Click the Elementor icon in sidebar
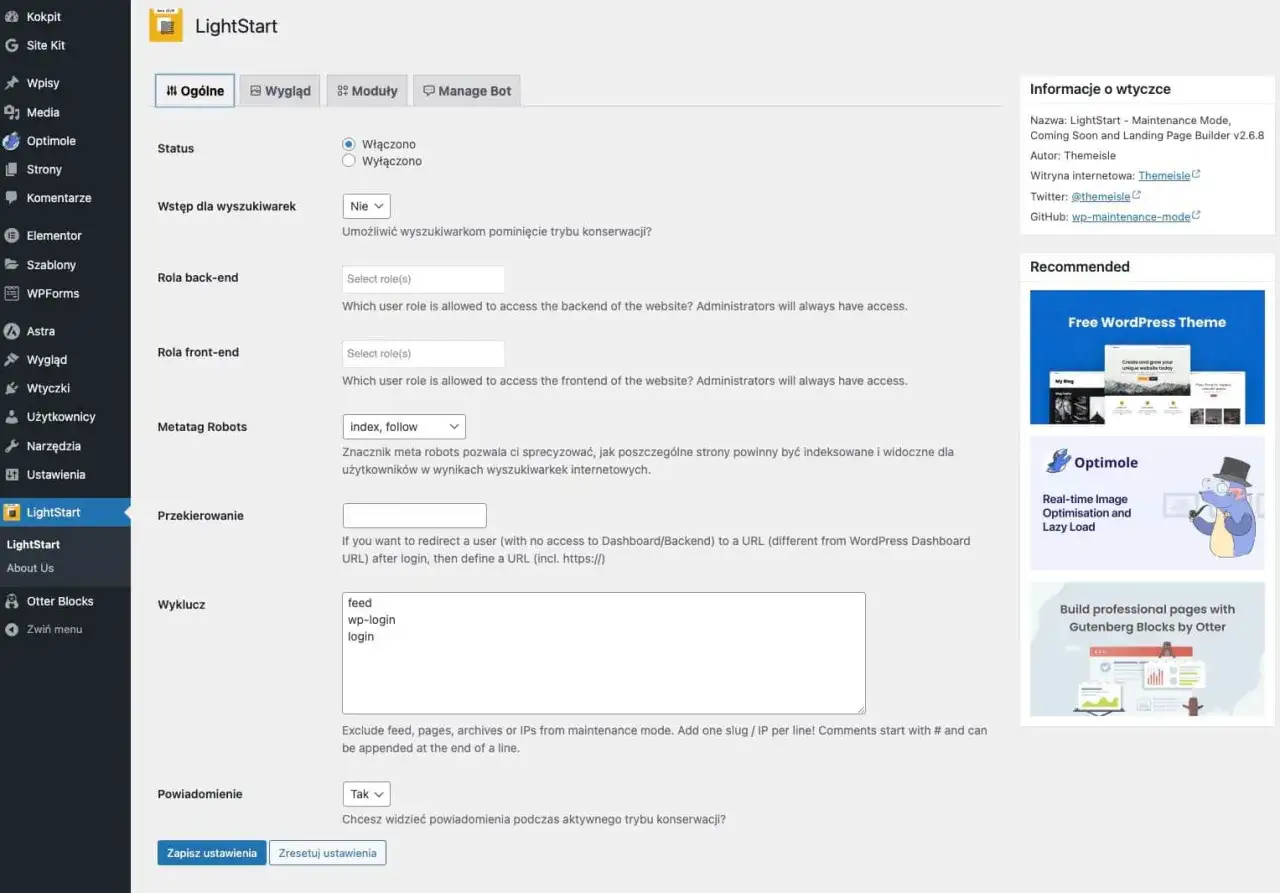Screen dimensions: 1280x893 pyautogui.click(x=12, y=236)
